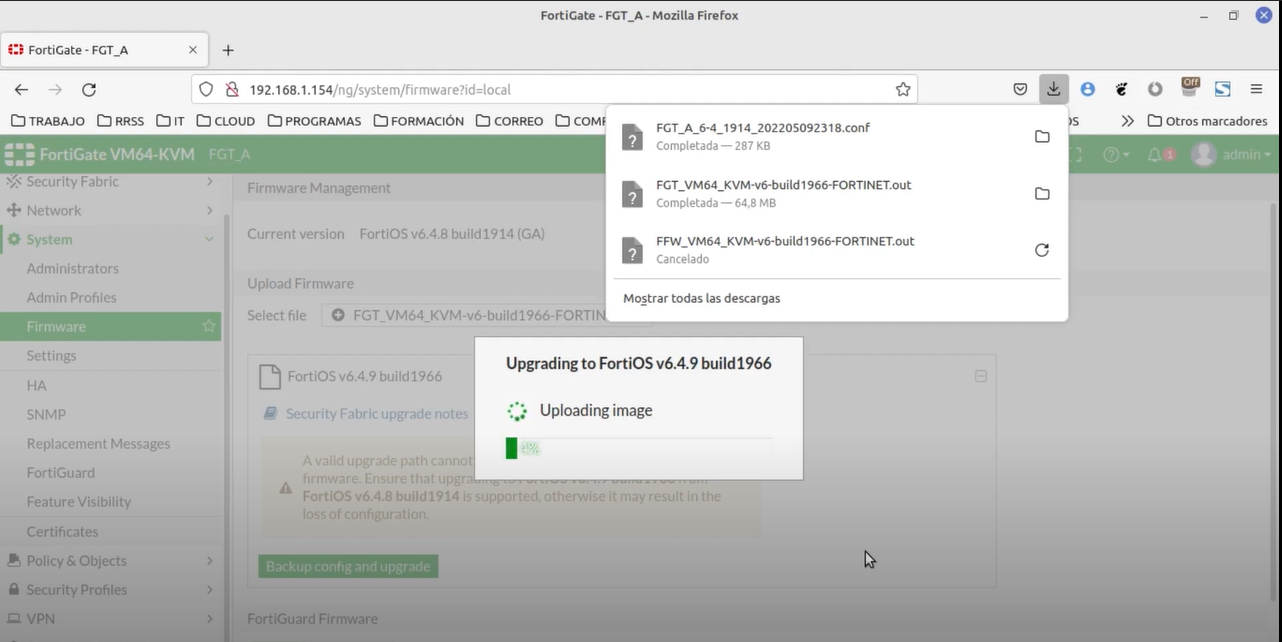
Task: Go forward to the next page
Action: (55, 89)
